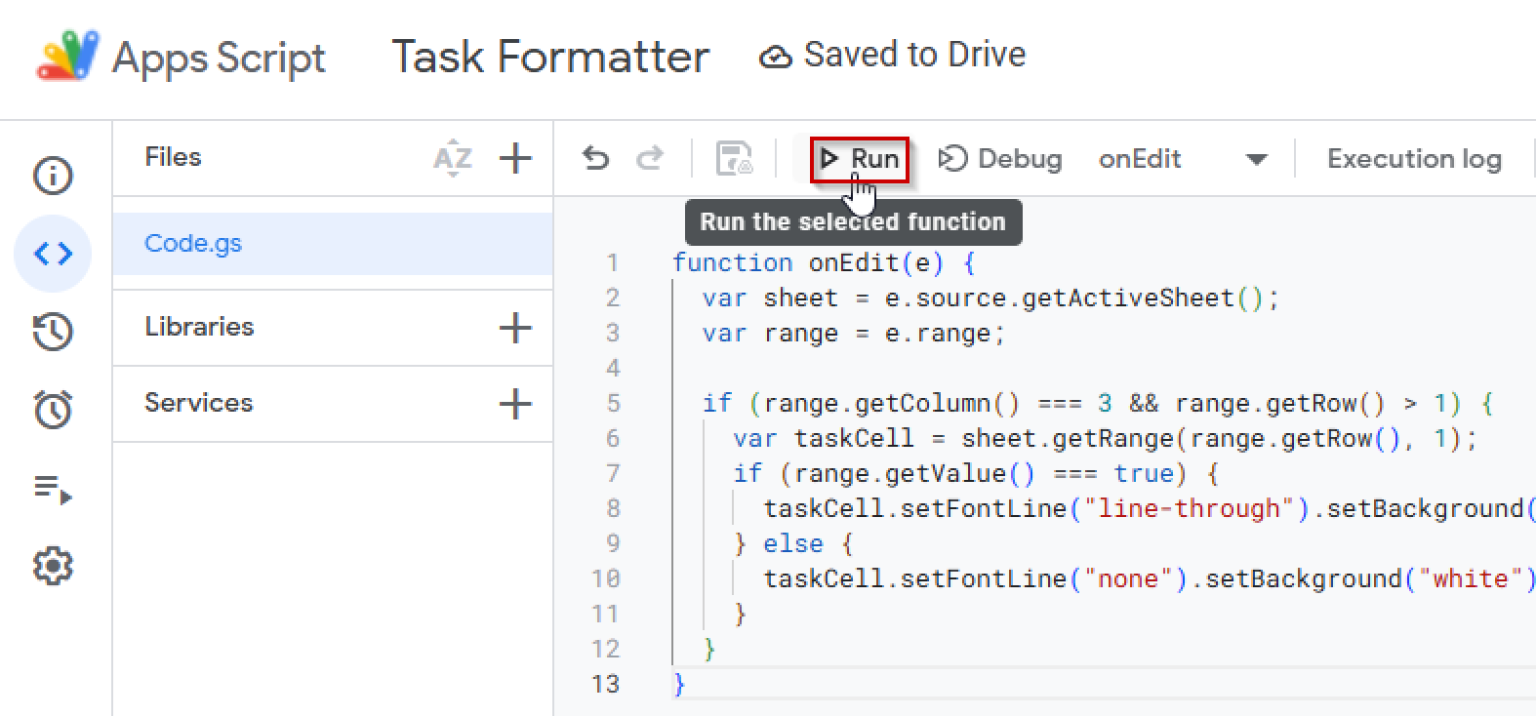Click the Apps Script logo
This screenshot has width=1536, height=716.
pyautogui.click(x=68, y=56)
